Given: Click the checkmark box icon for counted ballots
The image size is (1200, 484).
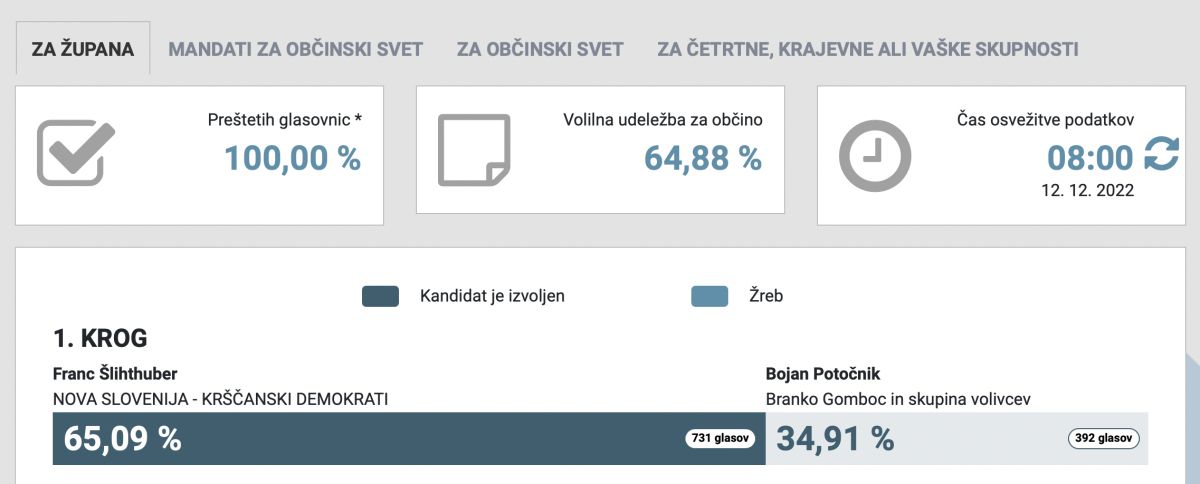Looking at the screenshot, I should tap(76, 152).
